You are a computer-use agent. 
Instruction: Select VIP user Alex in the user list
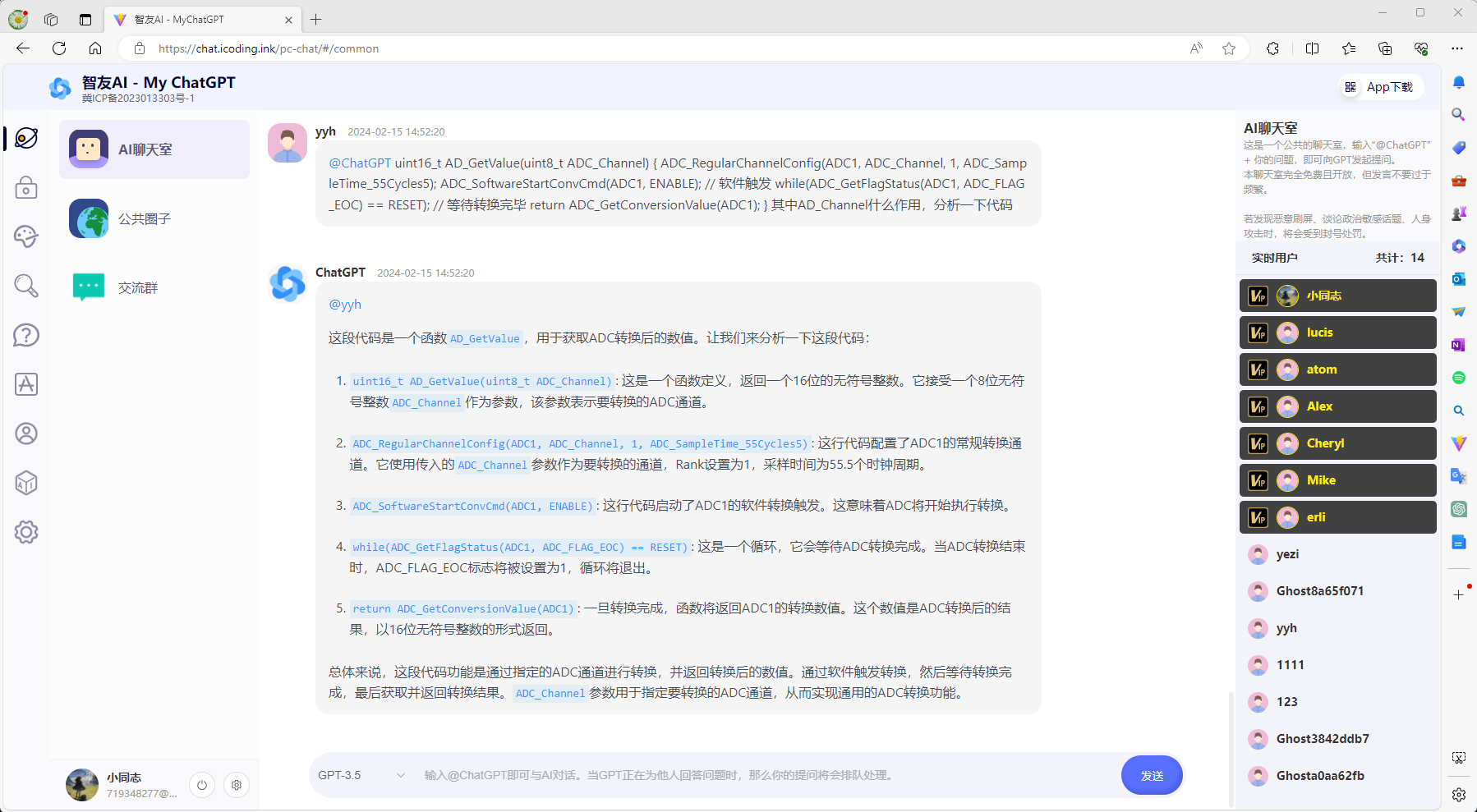1337,406
